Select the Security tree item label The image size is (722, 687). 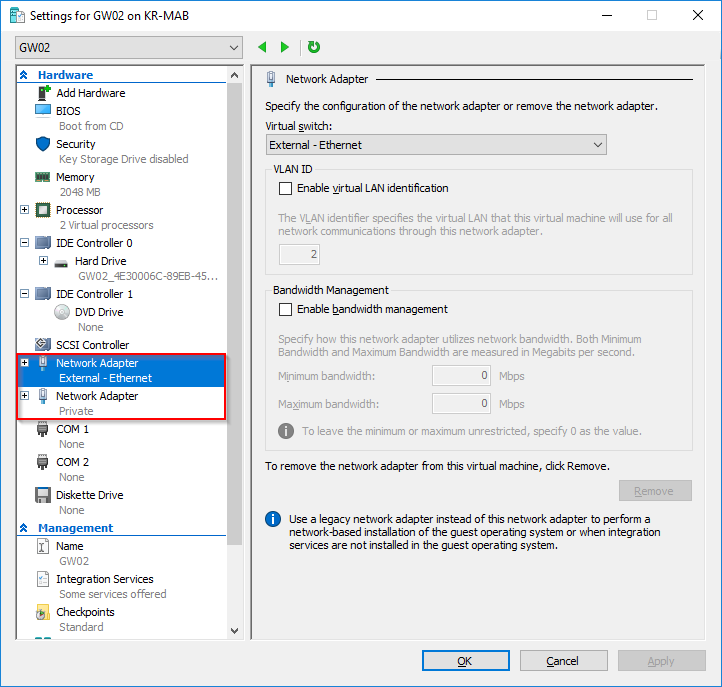tap(76, 144)
